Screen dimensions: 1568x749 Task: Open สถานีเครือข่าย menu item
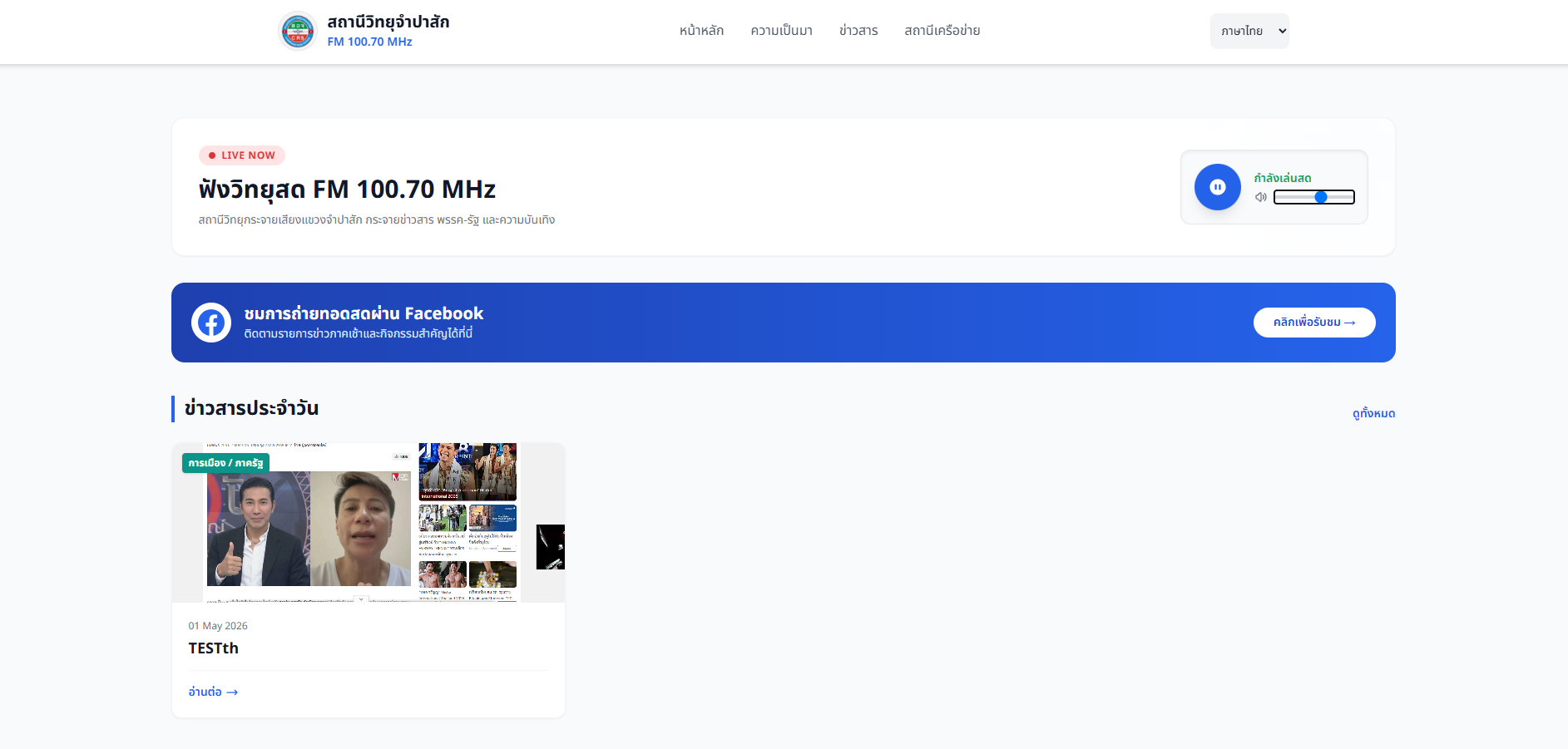[x=942, y=31]
